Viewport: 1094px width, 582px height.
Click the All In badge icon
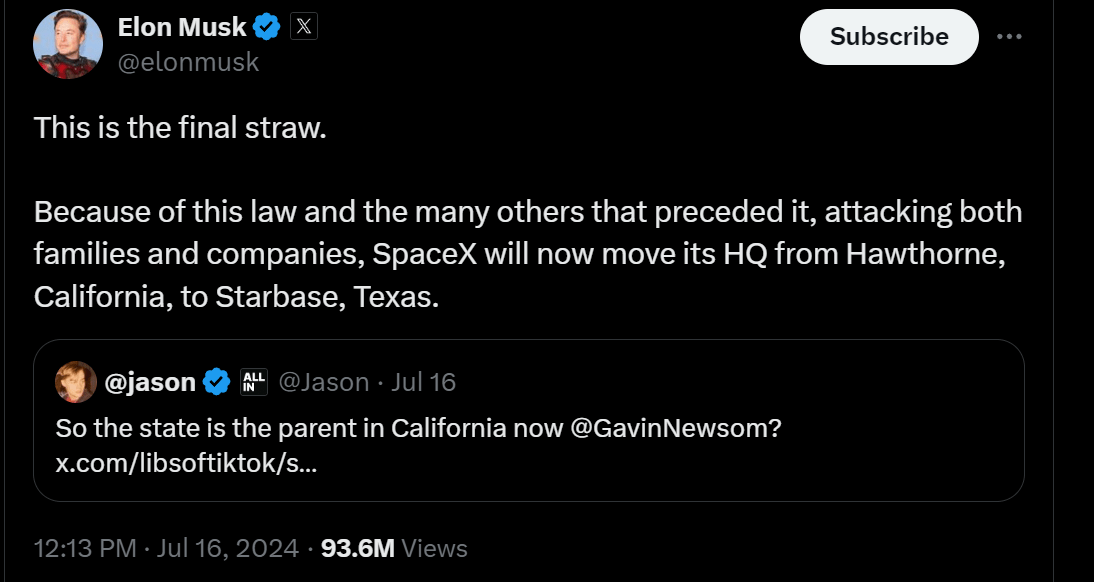click(254, 381)
